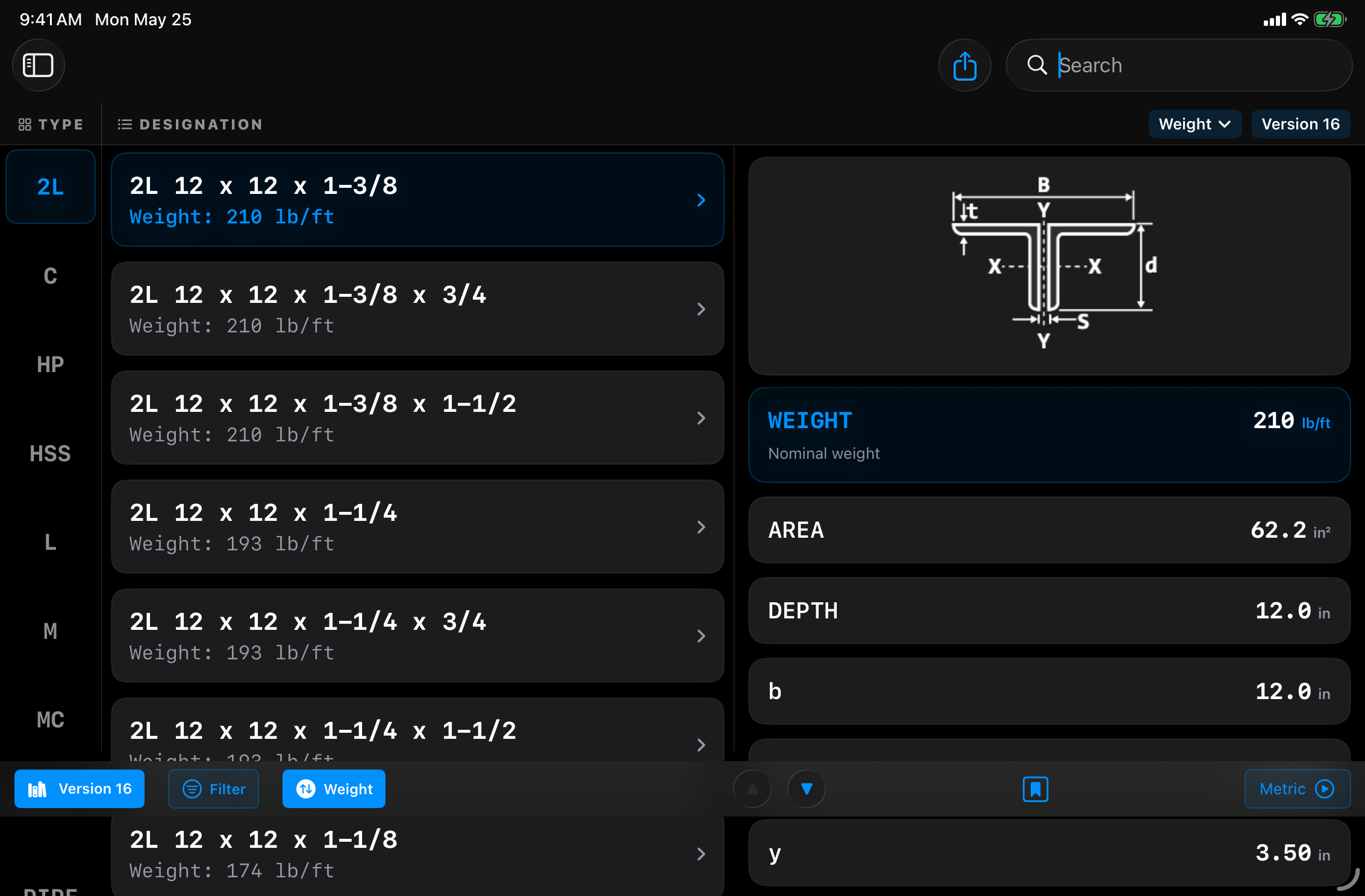Click the TYPE column header
This screenshot has width=1365, height=896.
51,125
